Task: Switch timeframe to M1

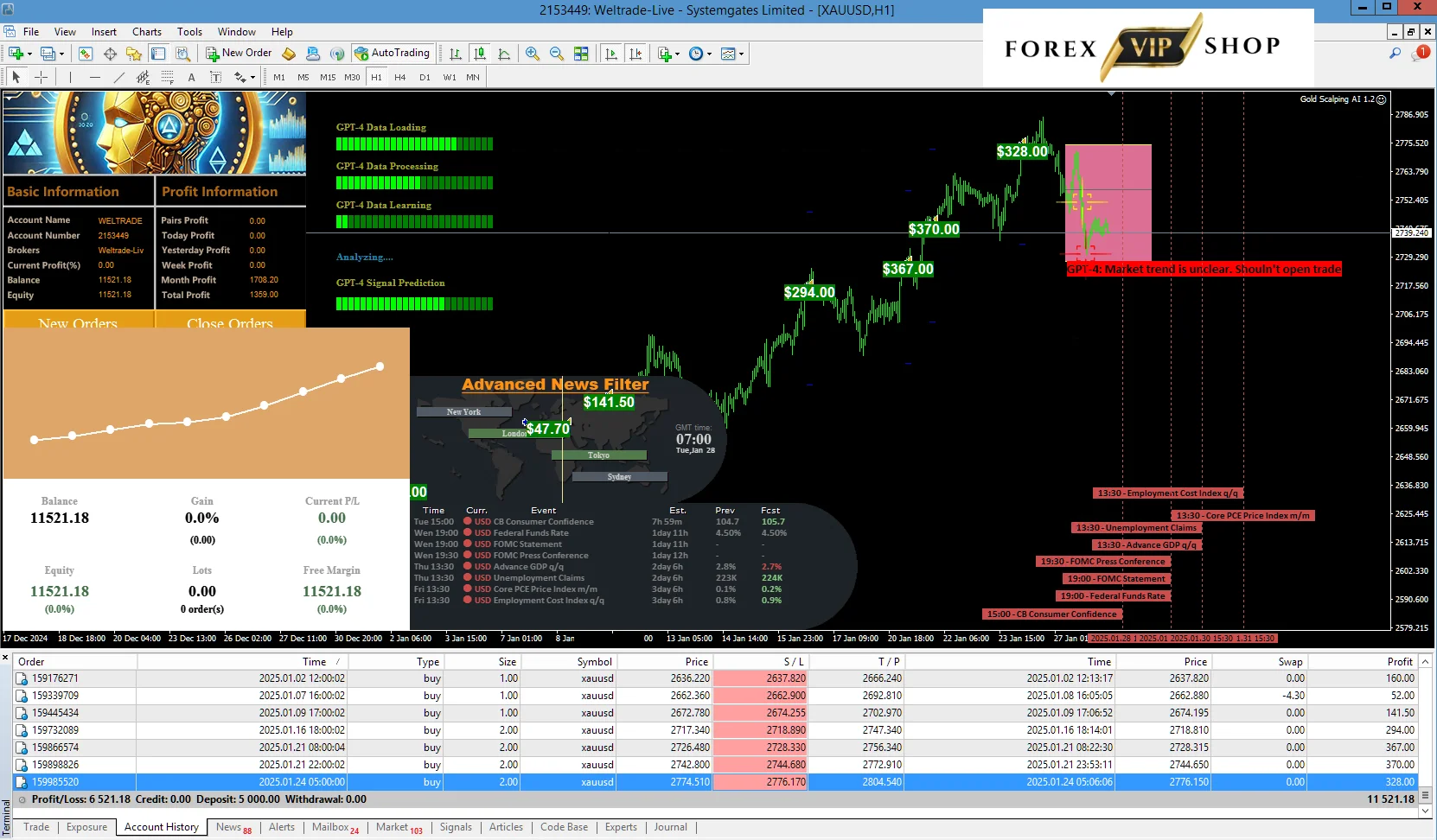Action: [279, 77]
